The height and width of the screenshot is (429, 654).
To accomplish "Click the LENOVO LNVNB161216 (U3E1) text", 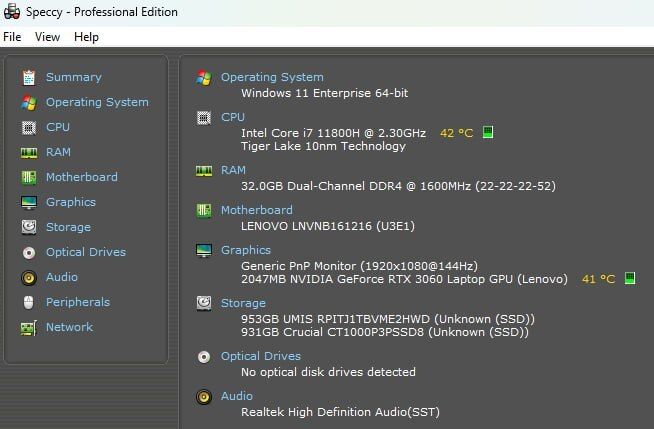I will click(x=328, y=226).
